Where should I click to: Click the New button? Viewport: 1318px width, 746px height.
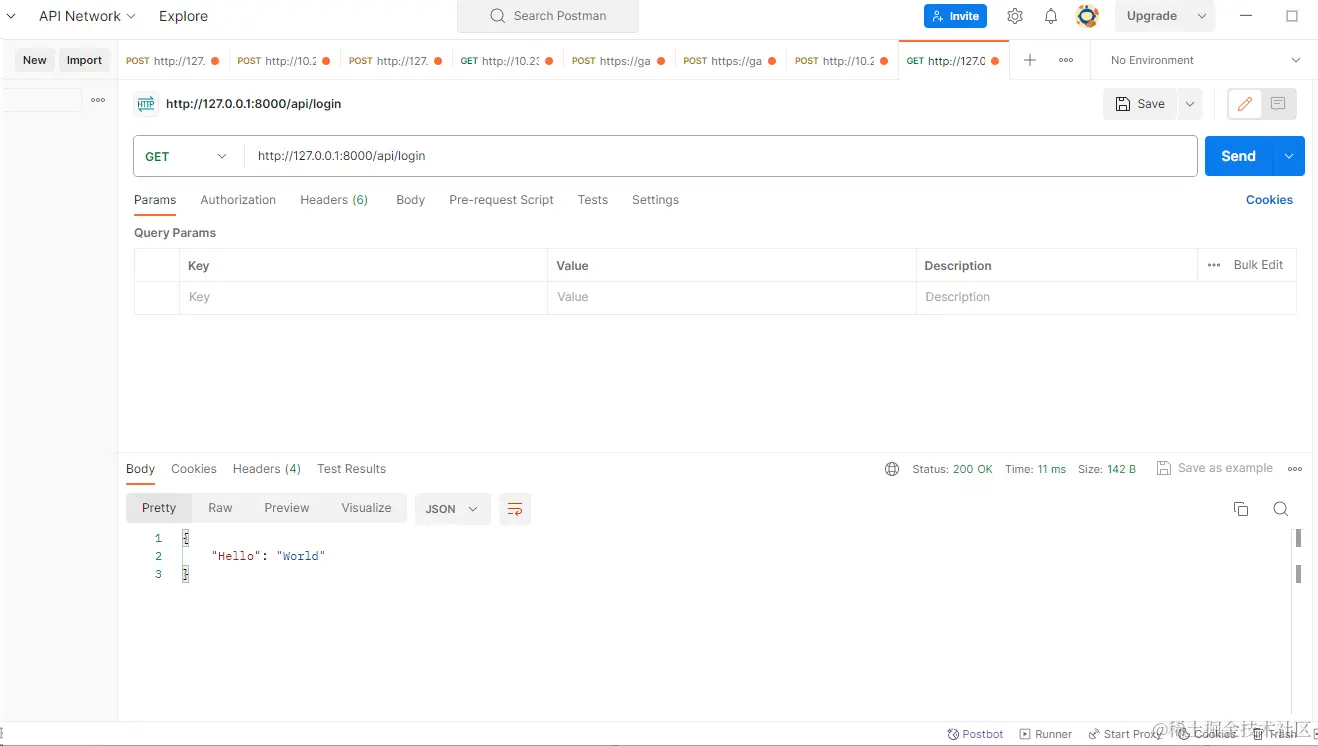[x=35, y=60]
